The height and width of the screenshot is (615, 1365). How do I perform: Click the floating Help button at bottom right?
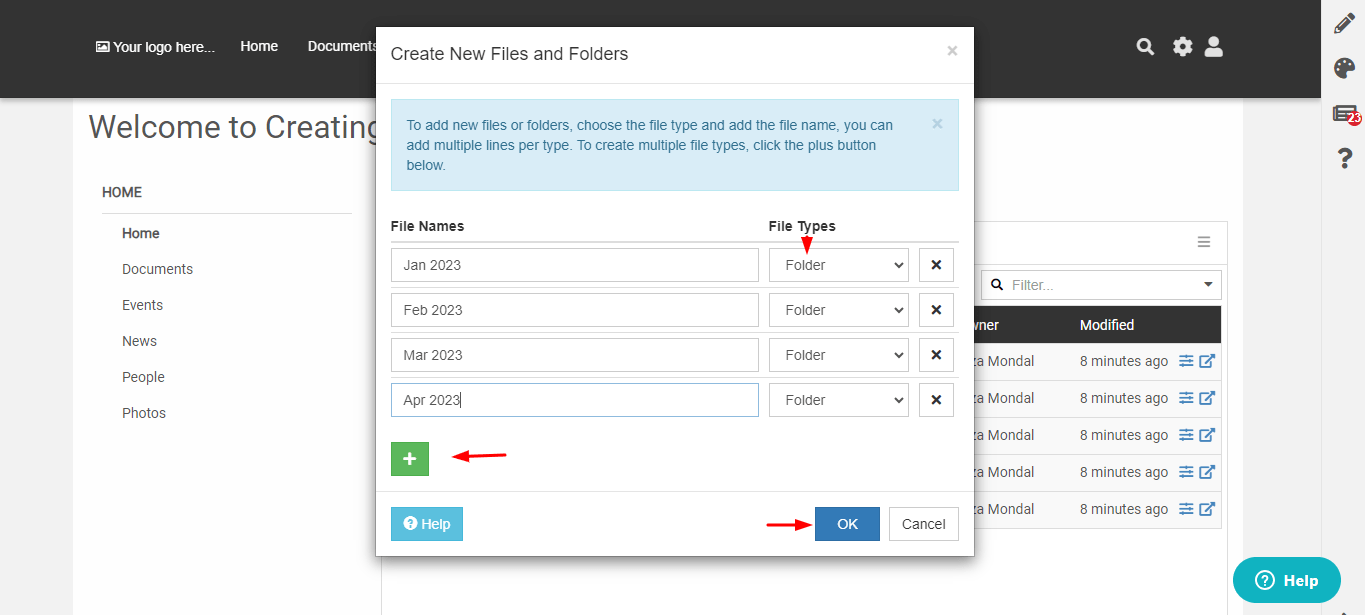1286,580
